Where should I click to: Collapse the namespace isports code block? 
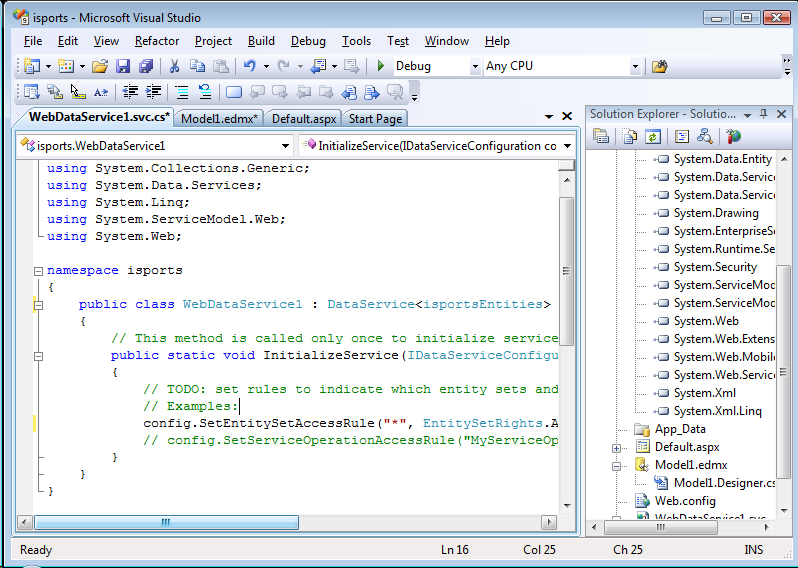[38, 271]
